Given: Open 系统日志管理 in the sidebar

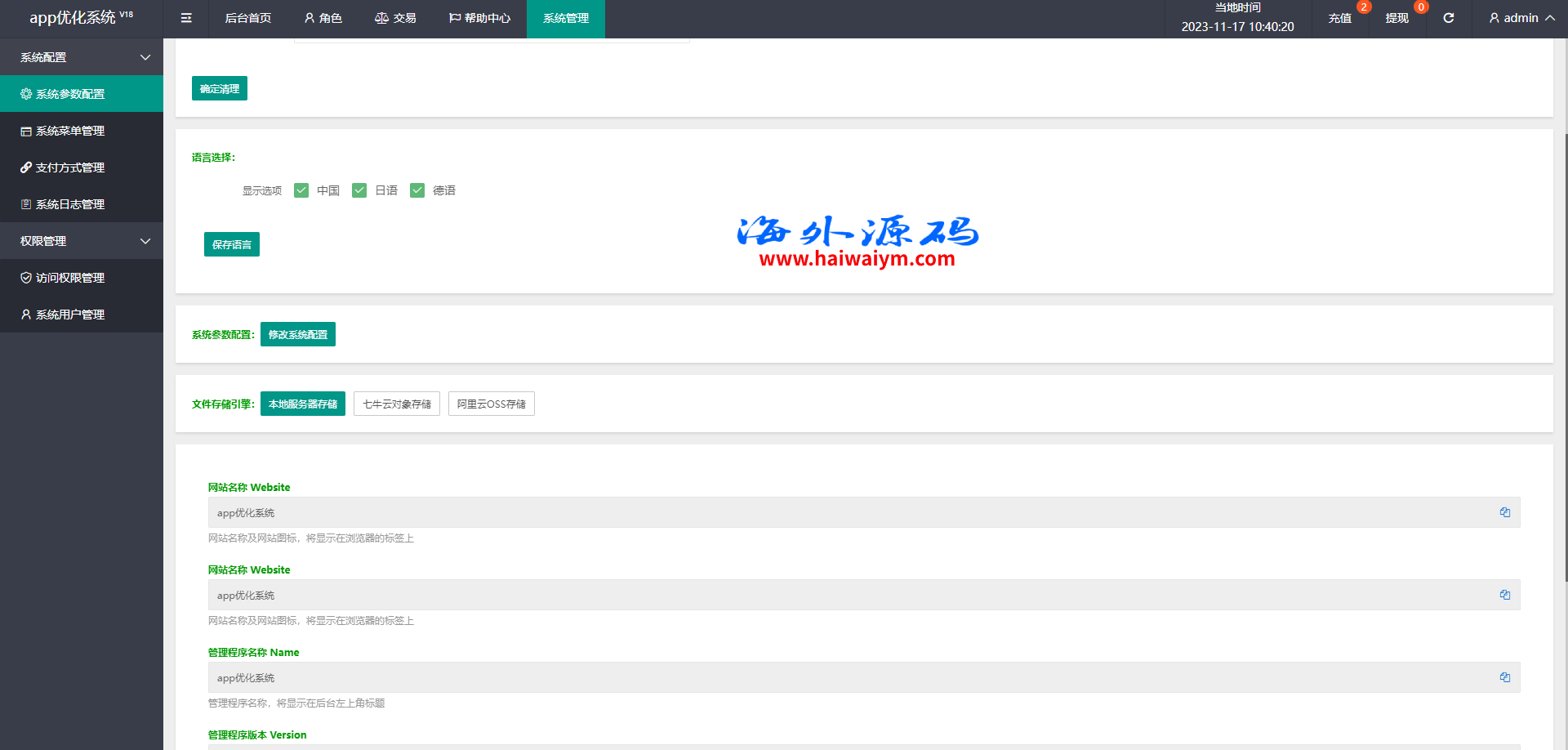Looking at the screenshot, I should point(70,204).
